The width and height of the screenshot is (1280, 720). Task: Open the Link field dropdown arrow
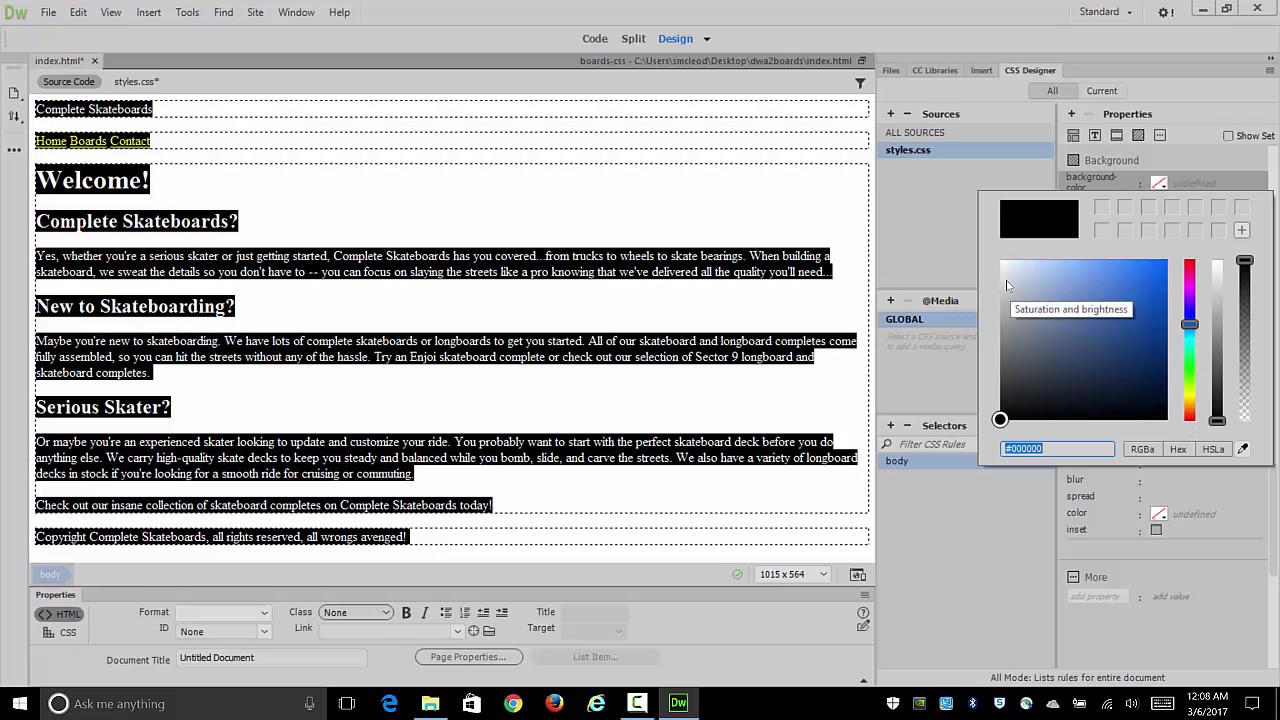[458, 631]
